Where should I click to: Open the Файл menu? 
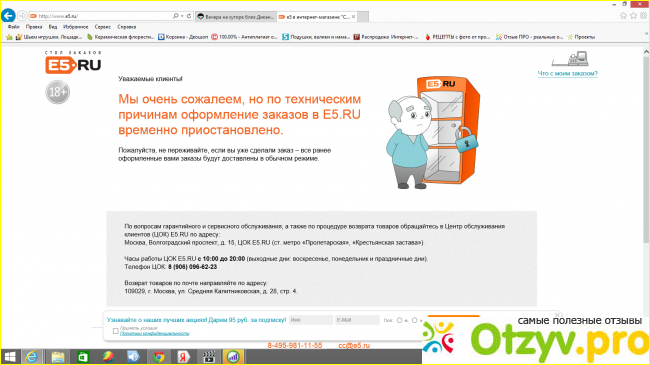click(13, 27)
